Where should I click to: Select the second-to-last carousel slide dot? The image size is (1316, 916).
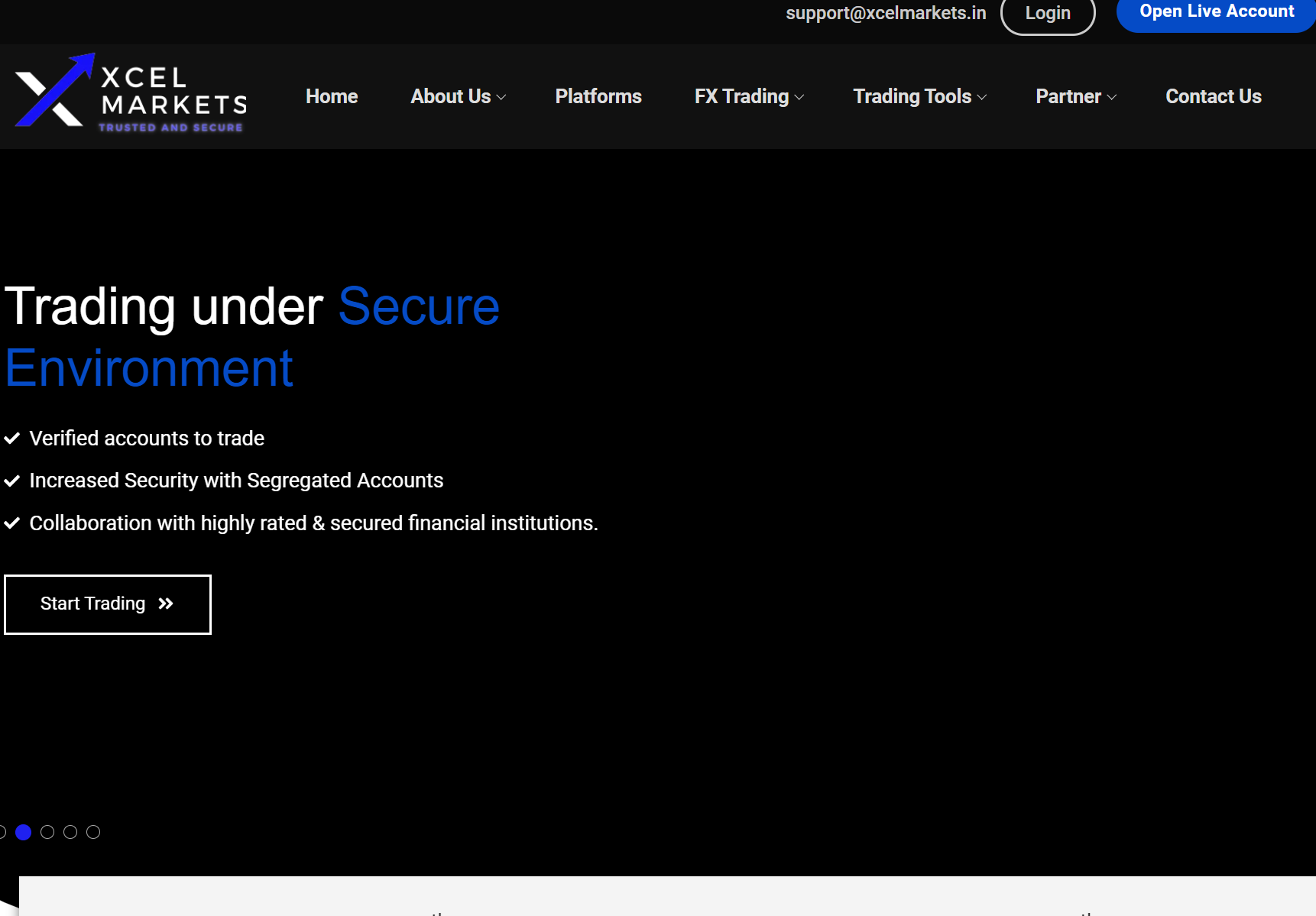pyautogui.click(x=70, y=832)
